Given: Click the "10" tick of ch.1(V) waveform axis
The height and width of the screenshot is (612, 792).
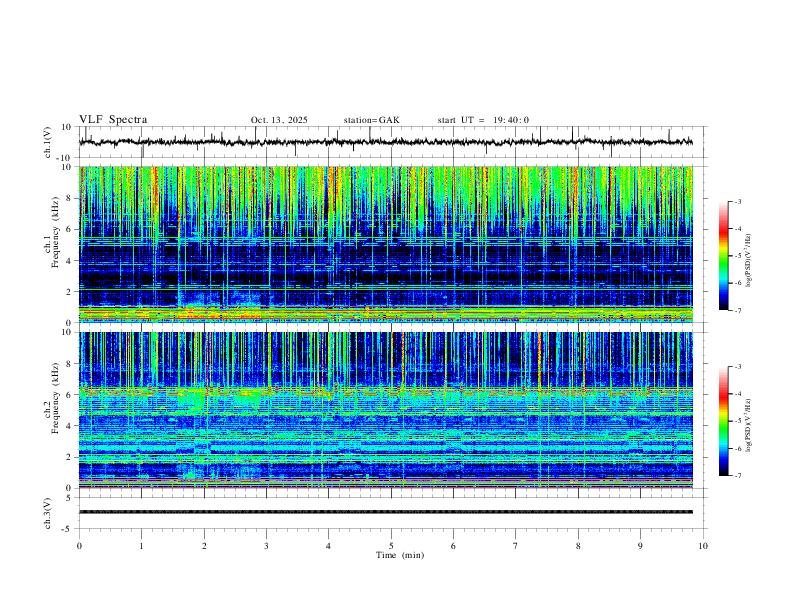Looking at the screenshot, I should (x=66, y=127).
